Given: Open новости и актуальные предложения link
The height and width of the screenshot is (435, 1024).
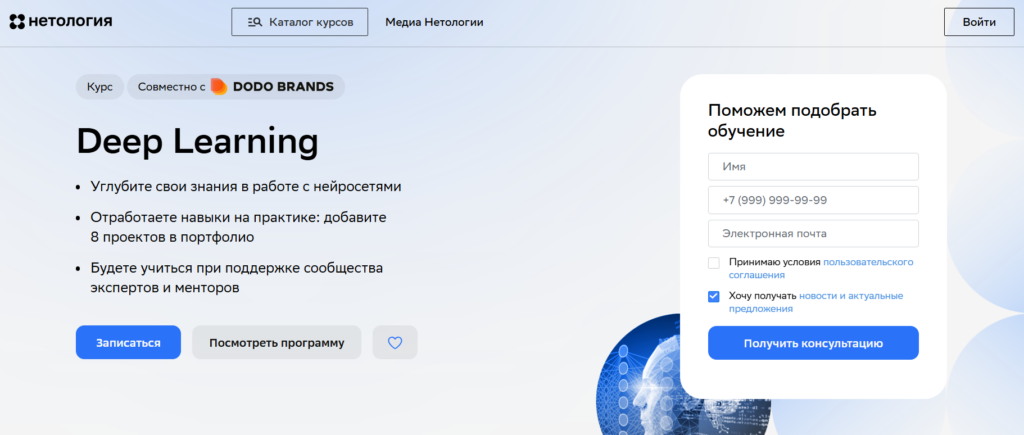Looking at the screenshot, I should tap(816, 302).
